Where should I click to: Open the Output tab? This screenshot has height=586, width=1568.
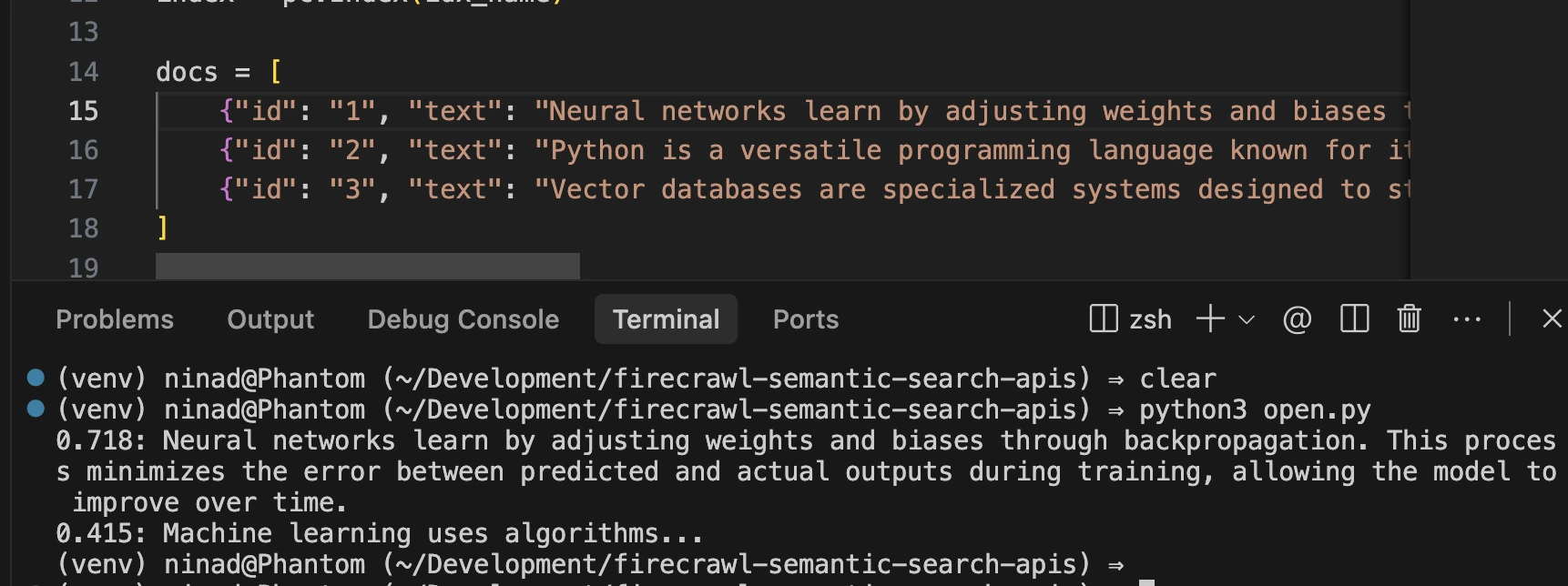(270, 319)
